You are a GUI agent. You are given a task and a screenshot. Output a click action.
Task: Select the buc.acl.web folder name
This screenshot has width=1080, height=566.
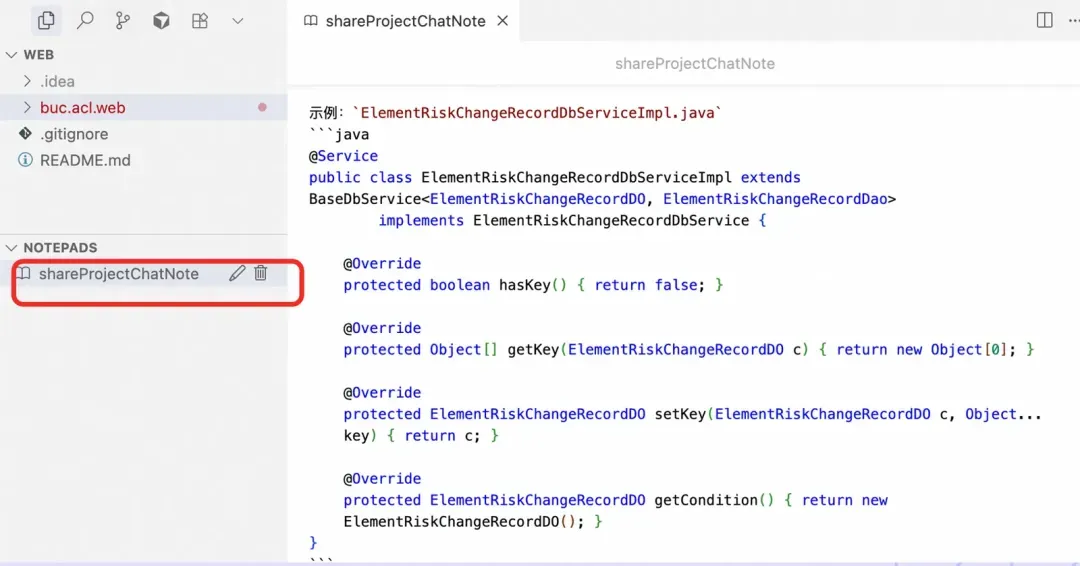pyautogui.click(x=83, y=107)
